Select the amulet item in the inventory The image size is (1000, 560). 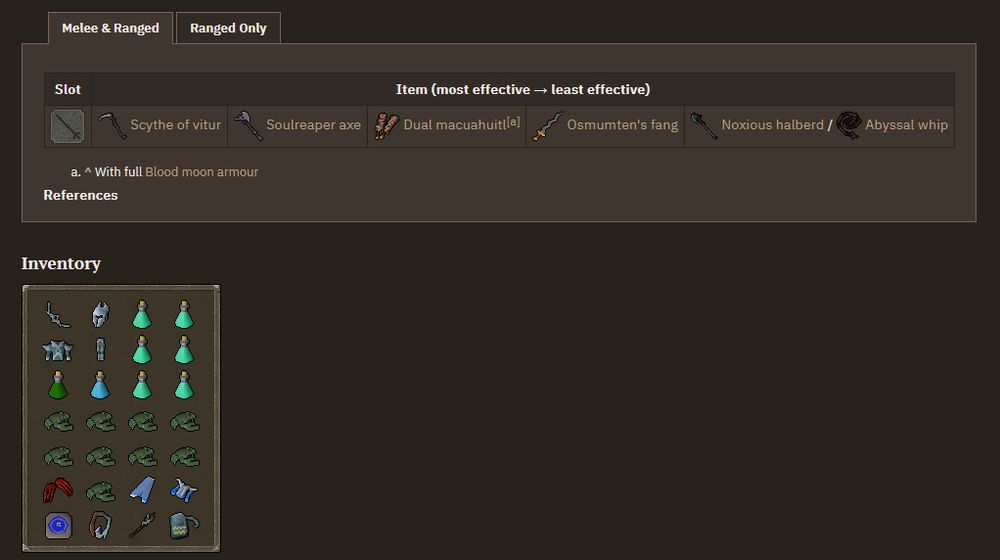click(x=100, y=526)
